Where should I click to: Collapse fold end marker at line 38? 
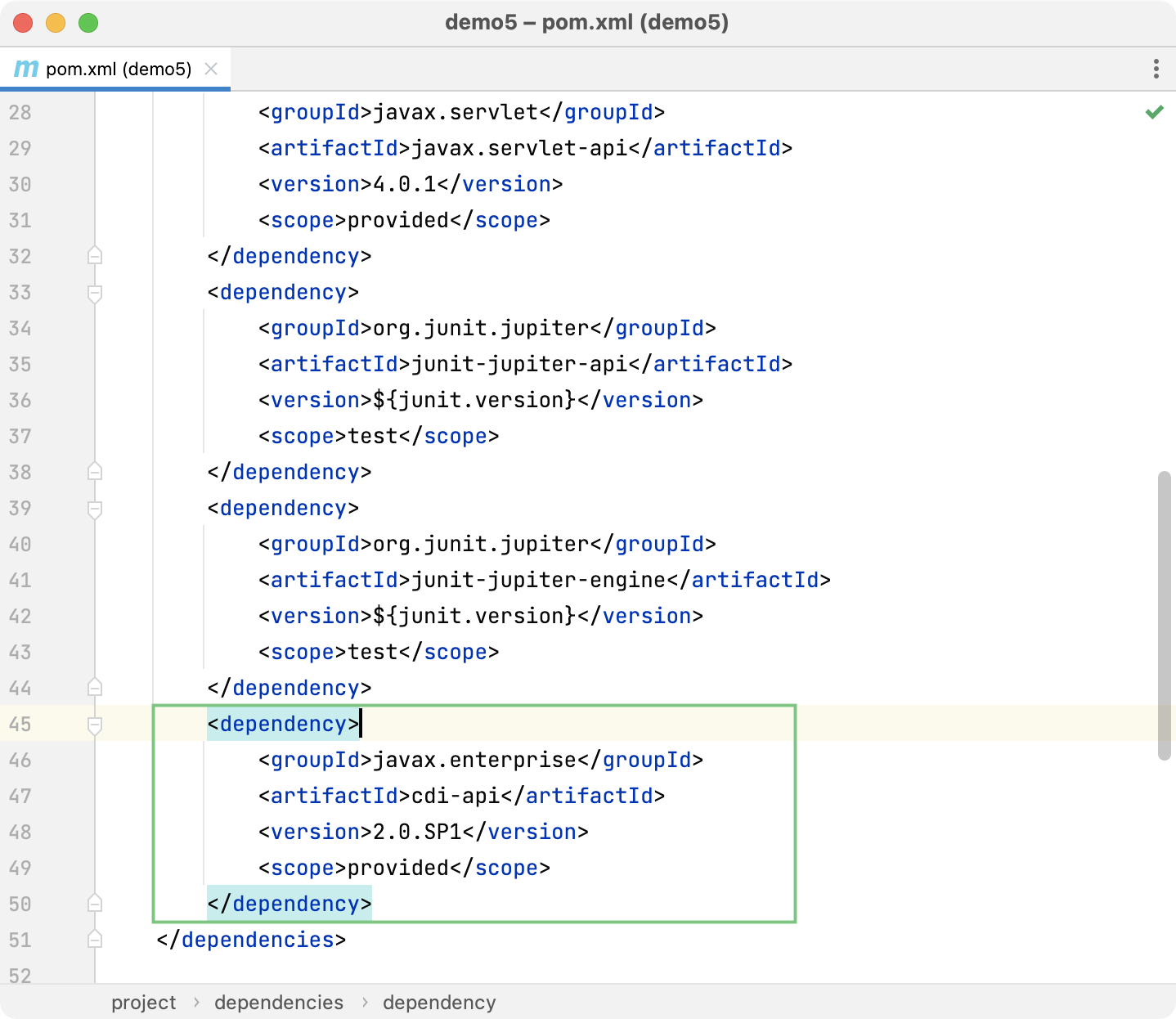(95, 472)
